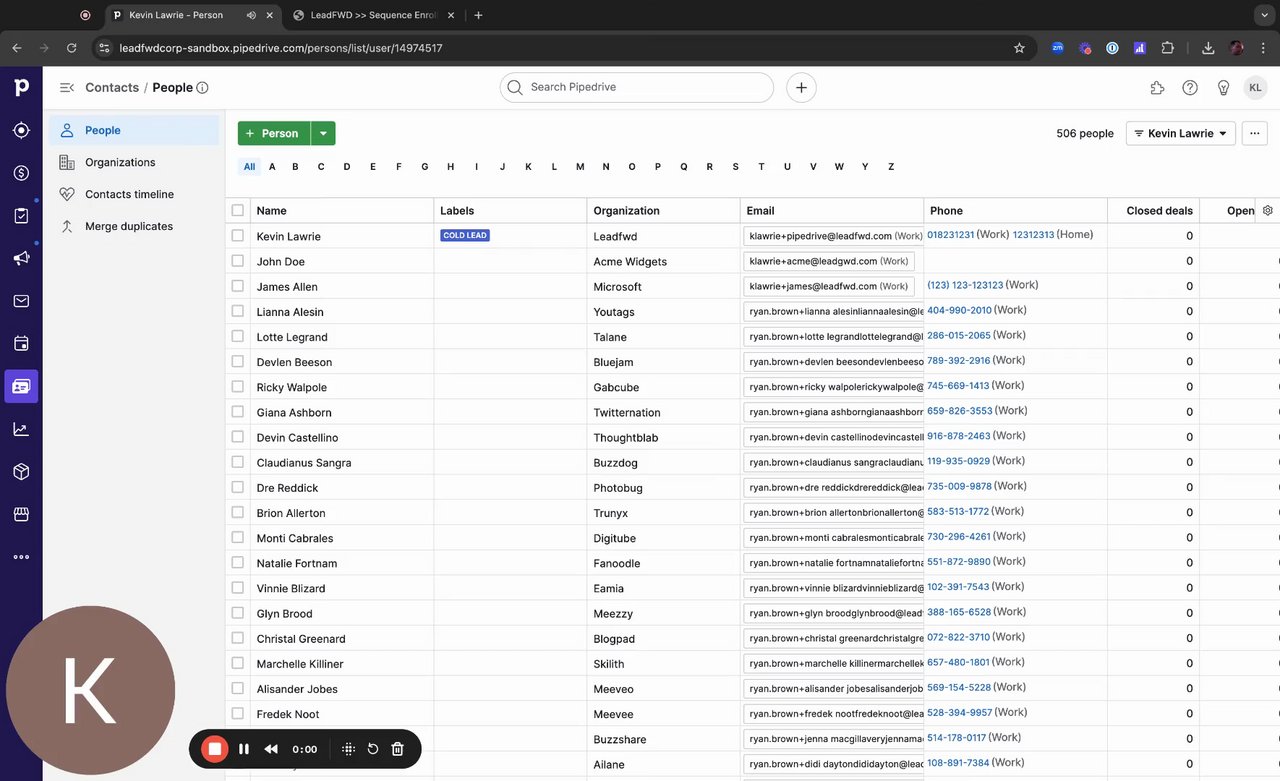1280x781 pixels.
Task: Open the More dots icon in sidebar
Action: pos(21,557)
